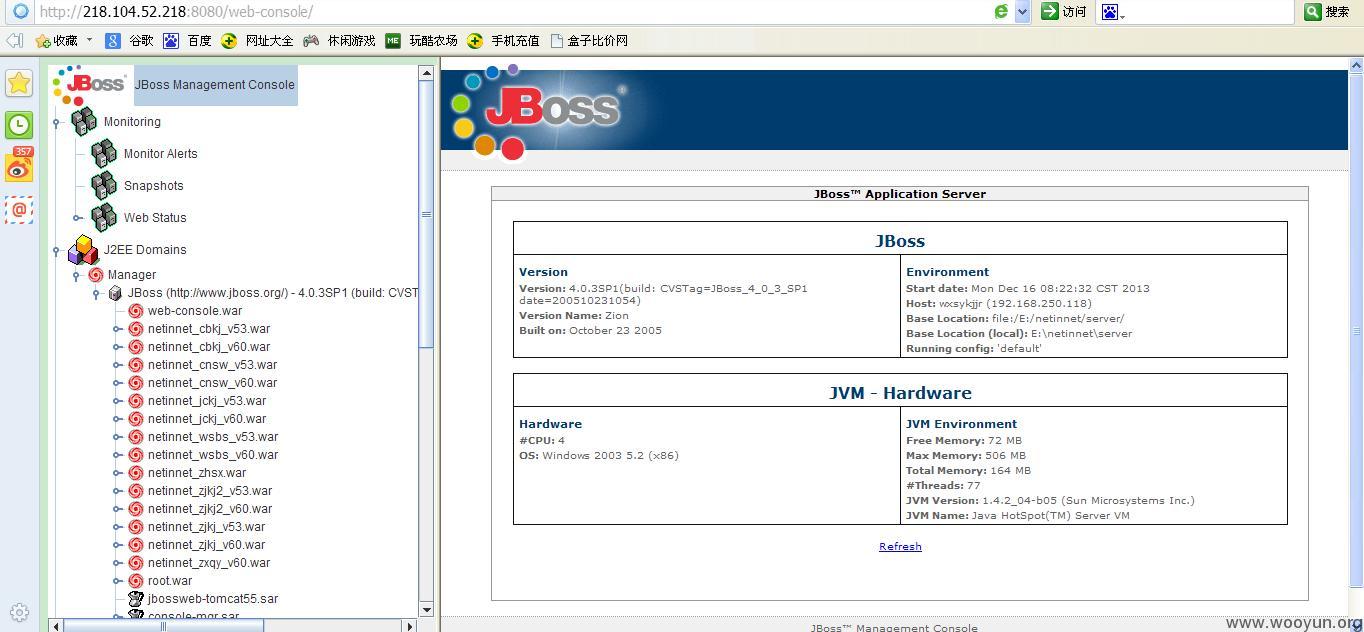Viewport: 1364px width, 632px height.
Task: Click the 百度 bookmark
Action: (x=188, y=41)
